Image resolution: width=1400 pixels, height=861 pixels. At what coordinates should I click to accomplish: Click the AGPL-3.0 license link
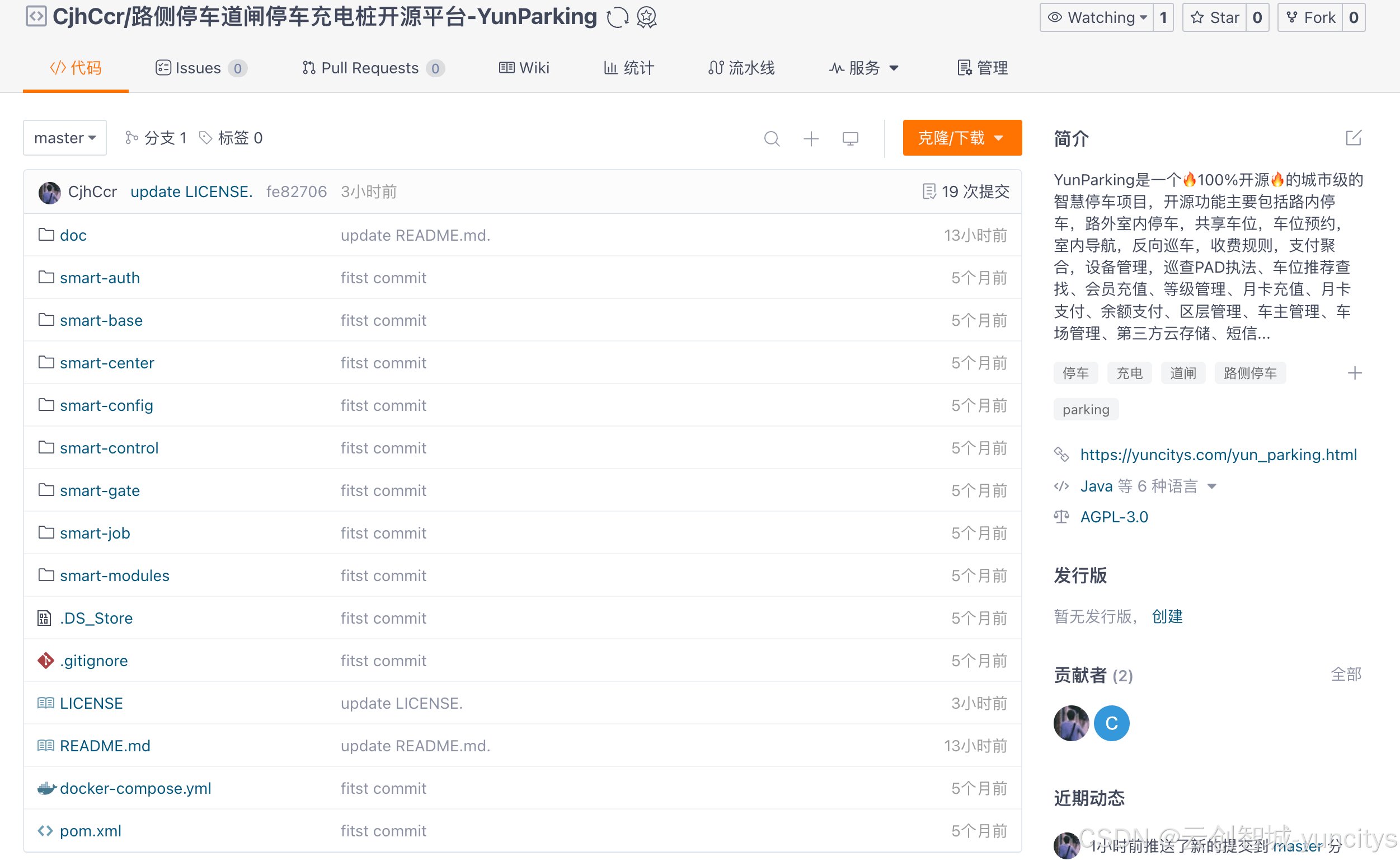pyautogui.click(x=1114, y=517)
